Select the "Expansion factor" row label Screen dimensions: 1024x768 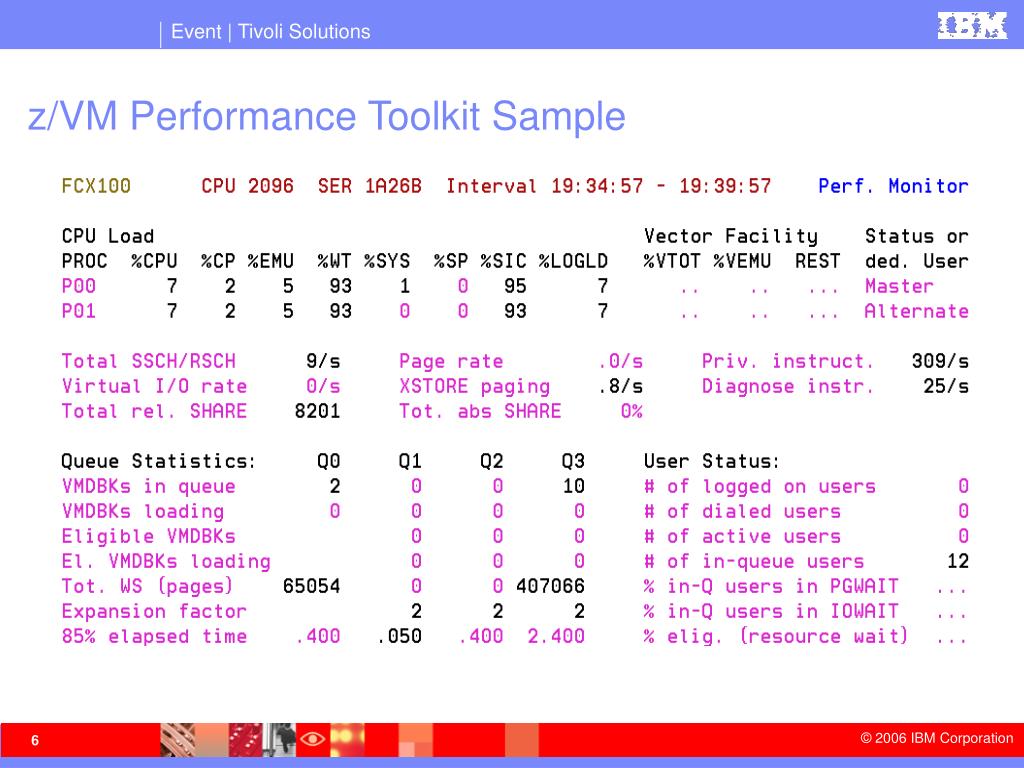(154, 611)
